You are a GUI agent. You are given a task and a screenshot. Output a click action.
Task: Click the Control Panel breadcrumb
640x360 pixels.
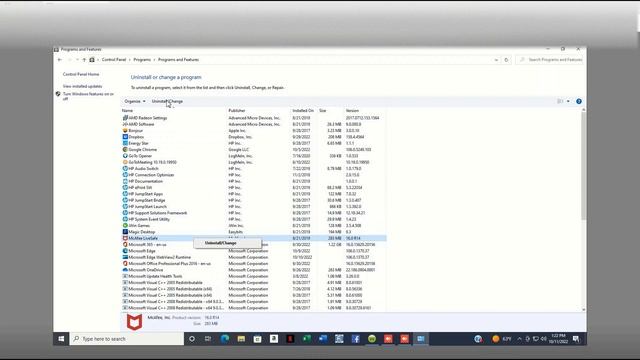pyautogui.click(x=114, y=60)
